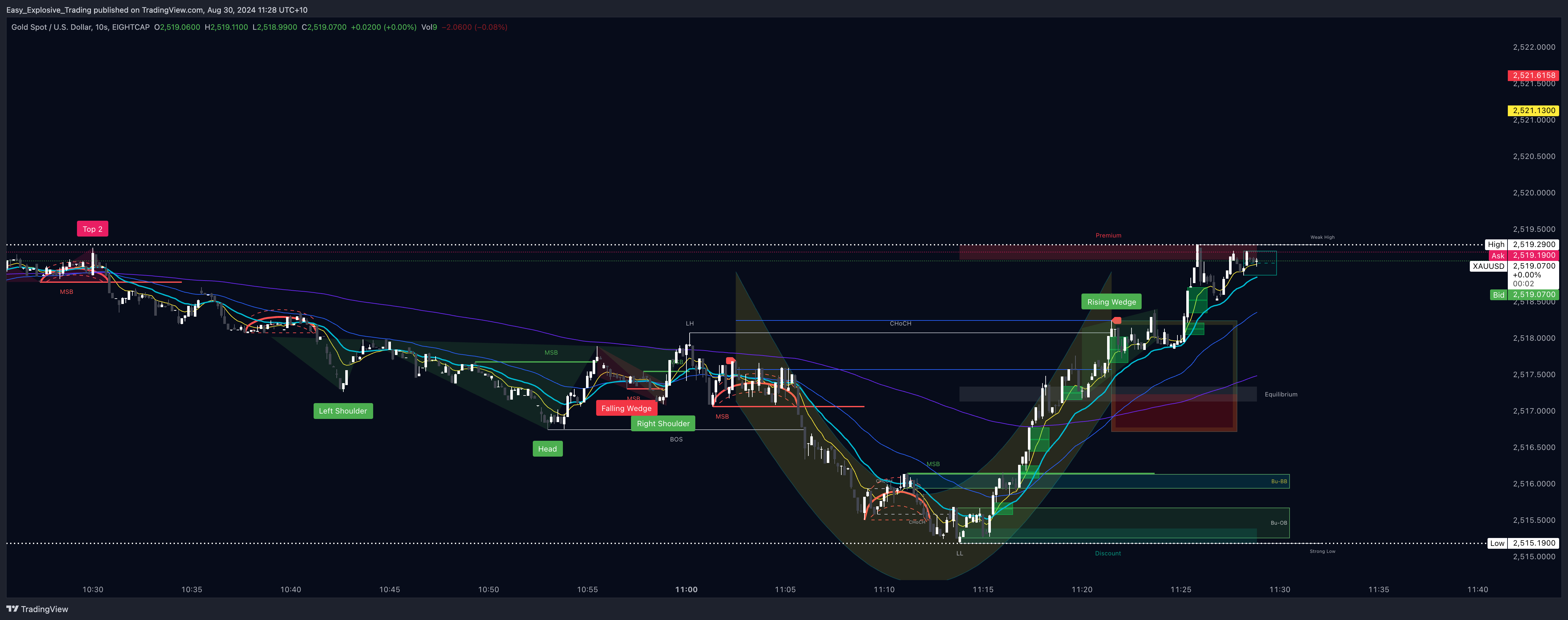Click the 'Rising Wedge' green label
This screenshot has height=620, width=1568.
(1112, 302)
